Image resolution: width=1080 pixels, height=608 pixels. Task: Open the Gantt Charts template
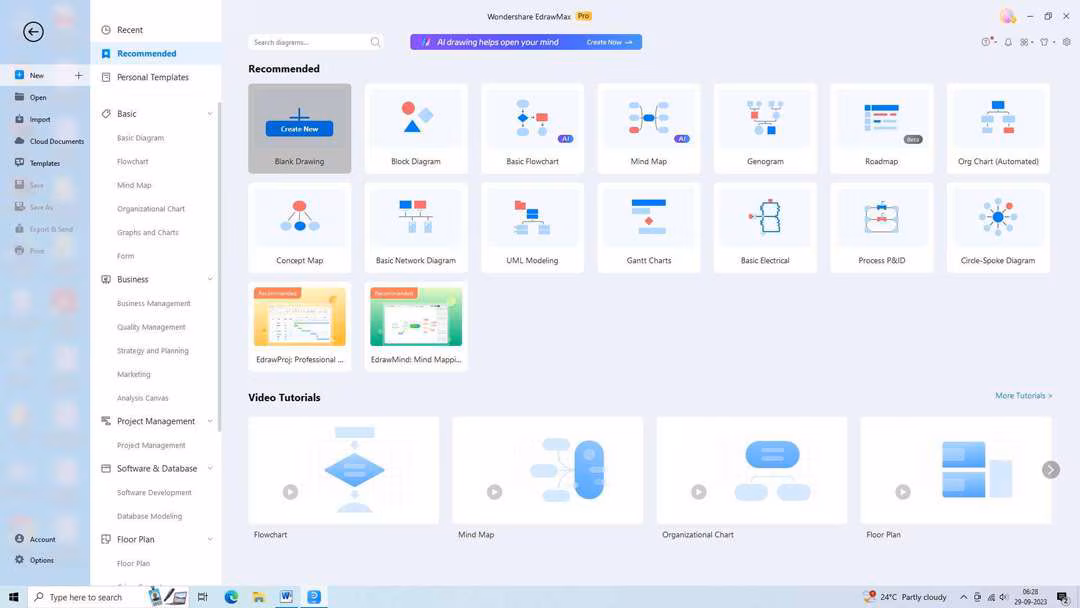(x=649, y=227)
